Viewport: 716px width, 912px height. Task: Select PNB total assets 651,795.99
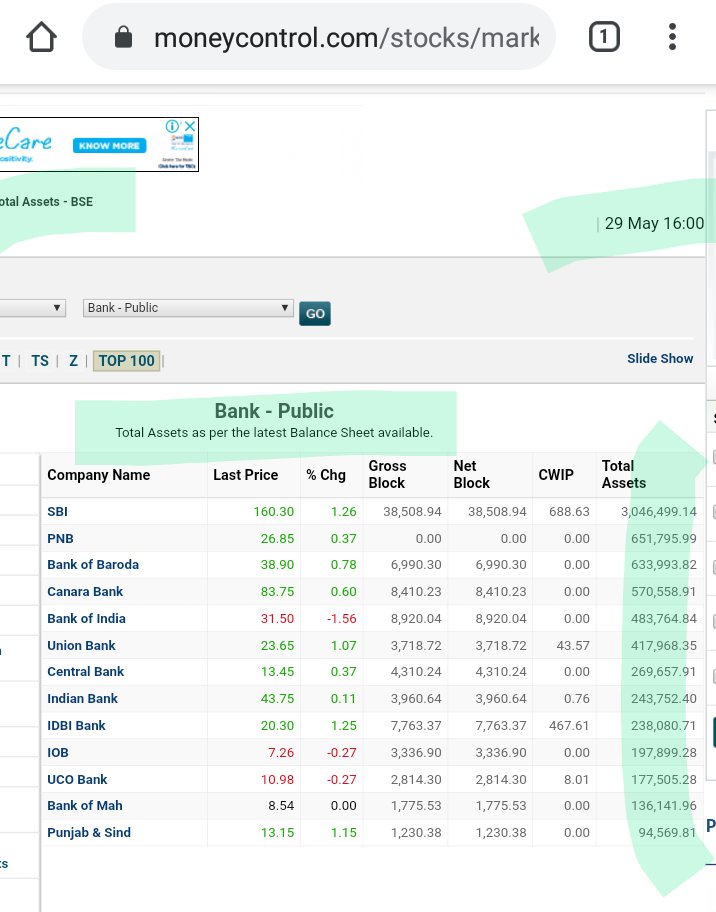tap(664, 539)
